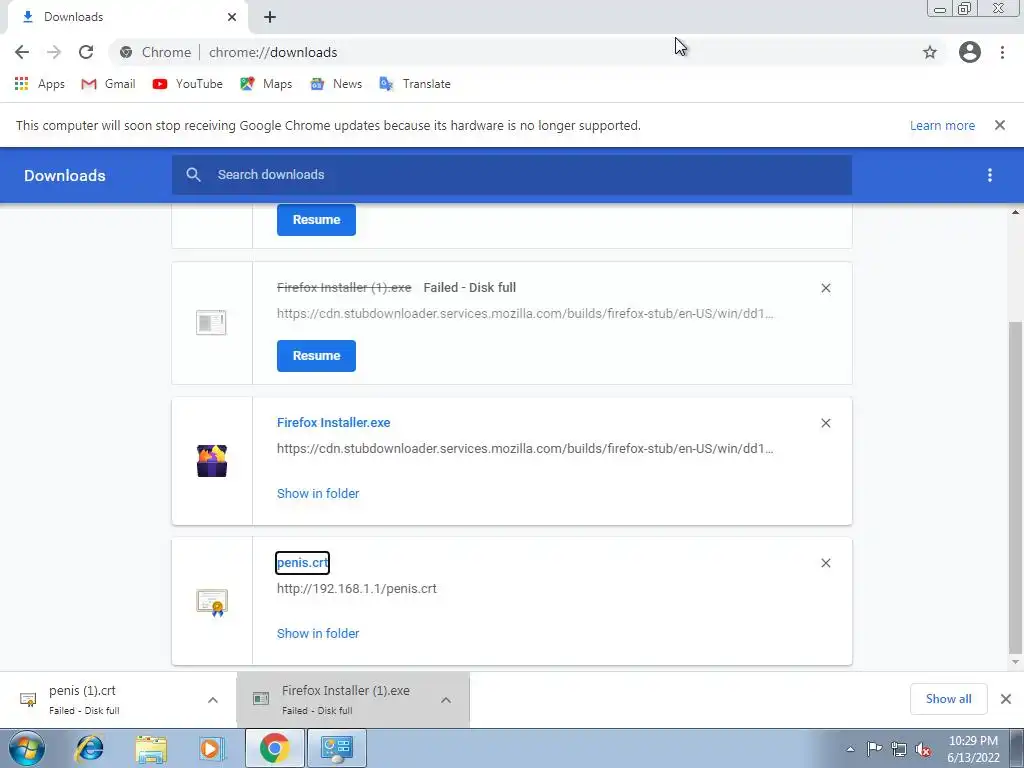Screen dimensions: 1024x768
Task: Click the page vertical scrollbar thumb
Action: [x=1016, y=487]
